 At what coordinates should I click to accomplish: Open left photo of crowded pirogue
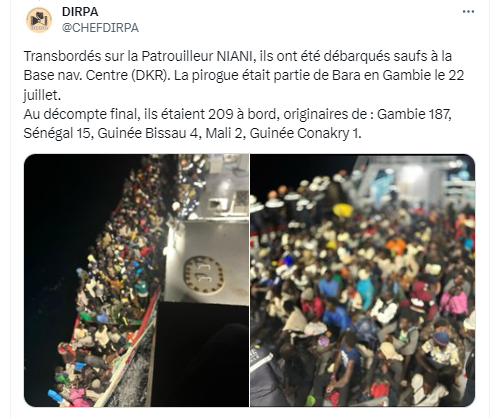[136, 280]
